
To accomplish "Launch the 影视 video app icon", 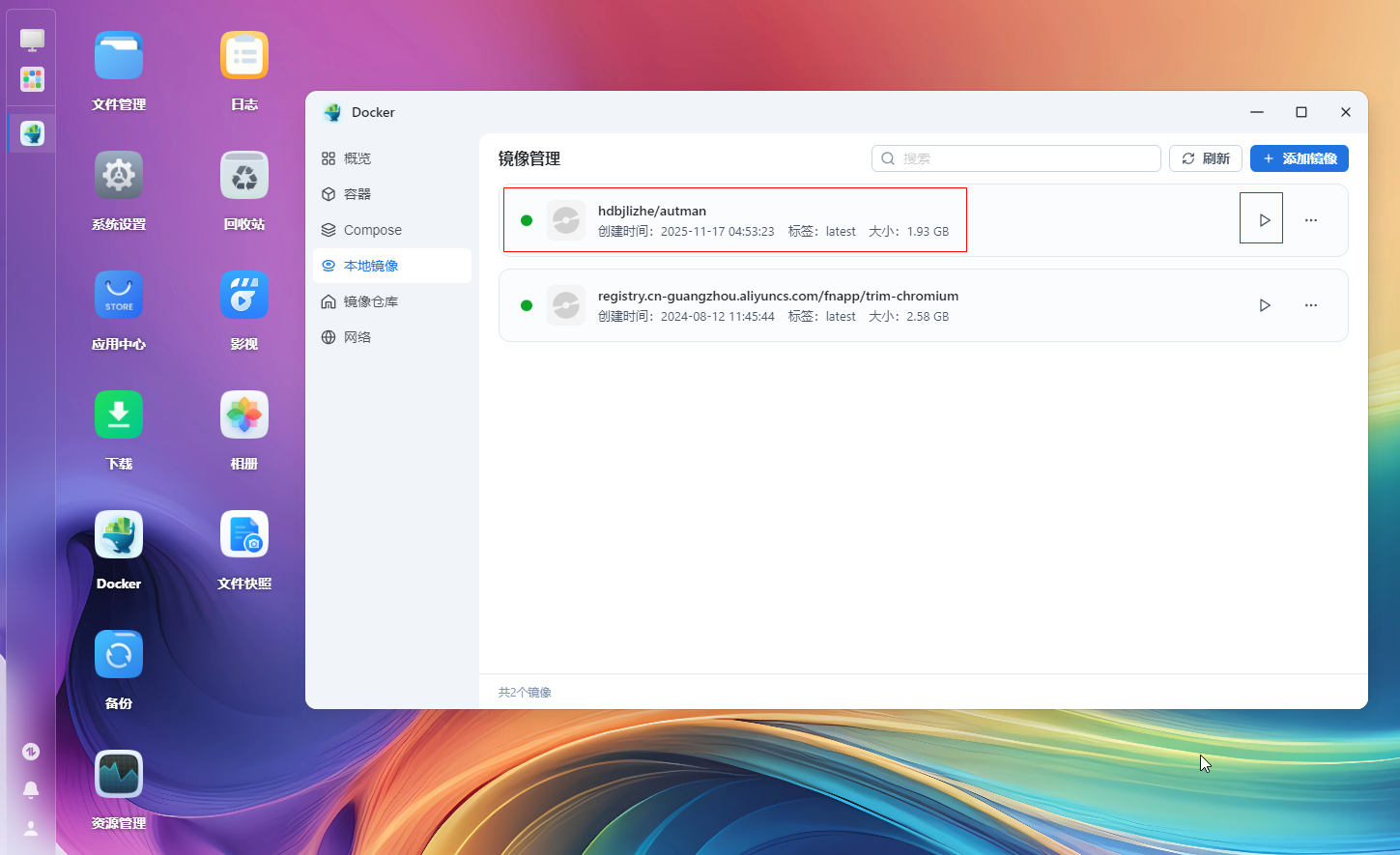I will [x=244, y=296].
